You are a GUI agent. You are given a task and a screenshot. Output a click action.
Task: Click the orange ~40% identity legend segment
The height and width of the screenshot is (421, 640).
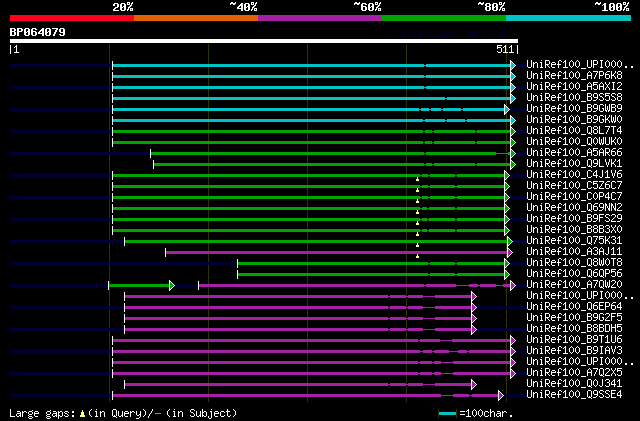pos(196,18)
